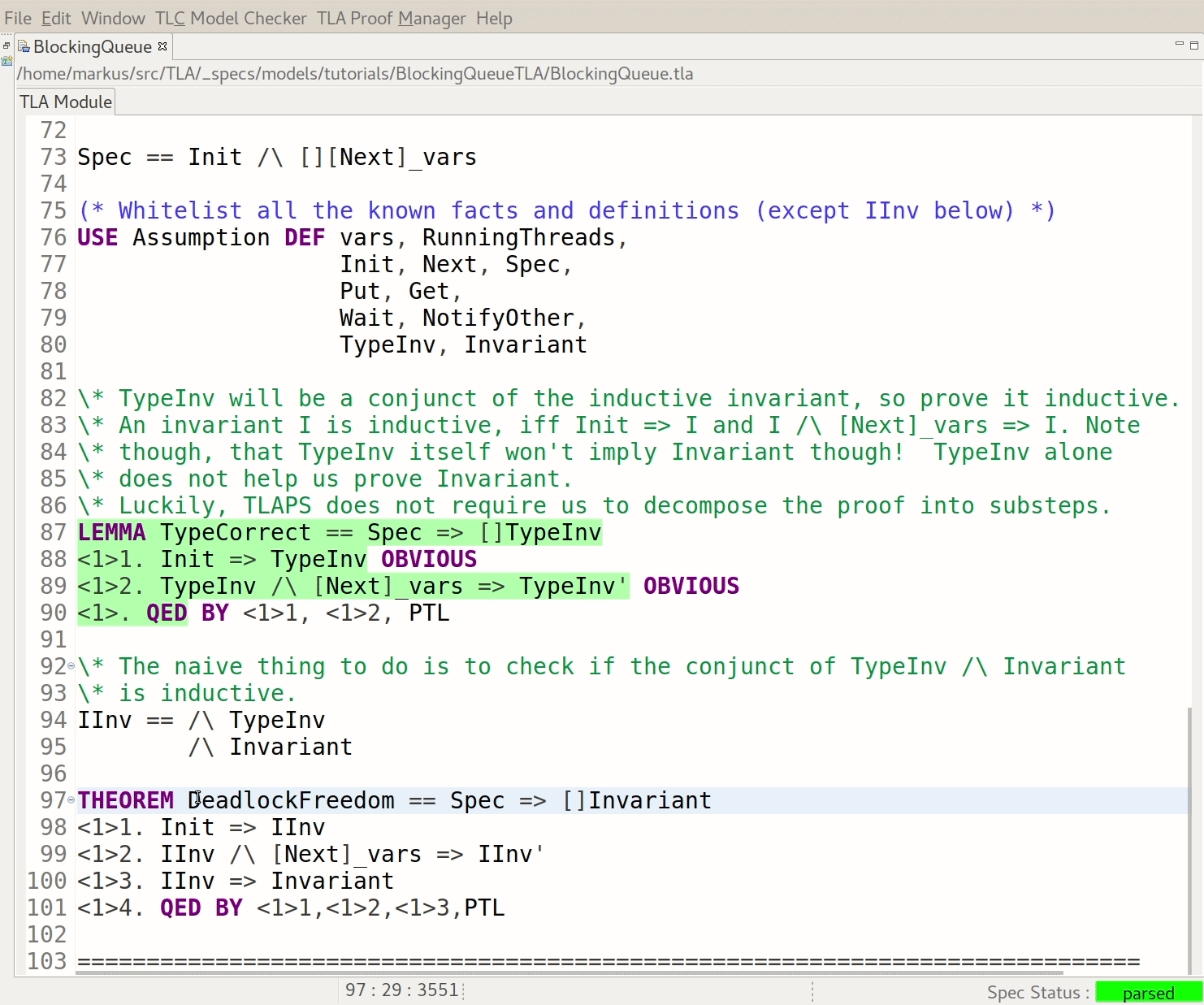This screenshot has height=1005, width=1204.
Task: Click the THEOREM keyword on line 97
Action: pyautogui.click(x=125, y=801)
